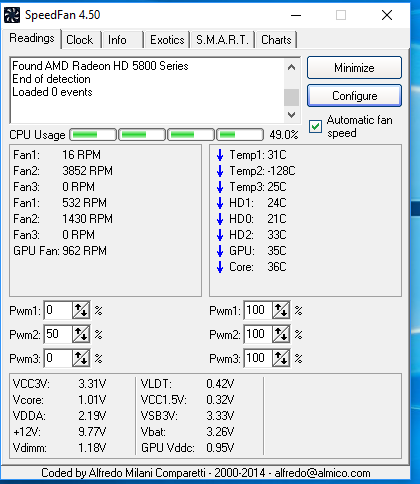
Task: Click the second CPU usage bar
Action: pyautogui.click(x=142, y=135)
